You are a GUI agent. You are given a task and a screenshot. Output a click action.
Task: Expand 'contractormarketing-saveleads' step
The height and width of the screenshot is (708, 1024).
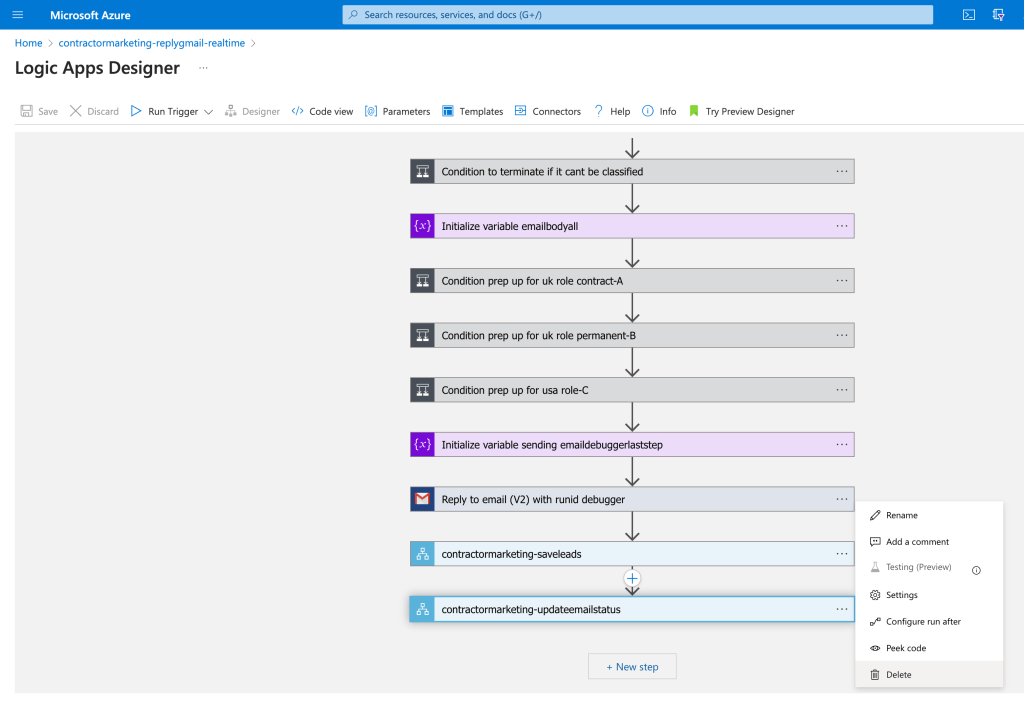(632, 554)
